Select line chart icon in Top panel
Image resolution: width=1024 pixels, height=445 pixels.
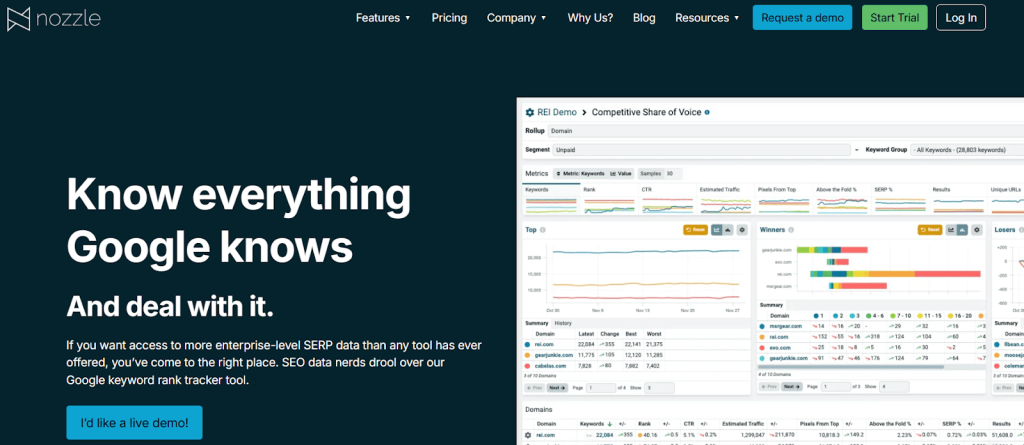click(x=717, y=230)
